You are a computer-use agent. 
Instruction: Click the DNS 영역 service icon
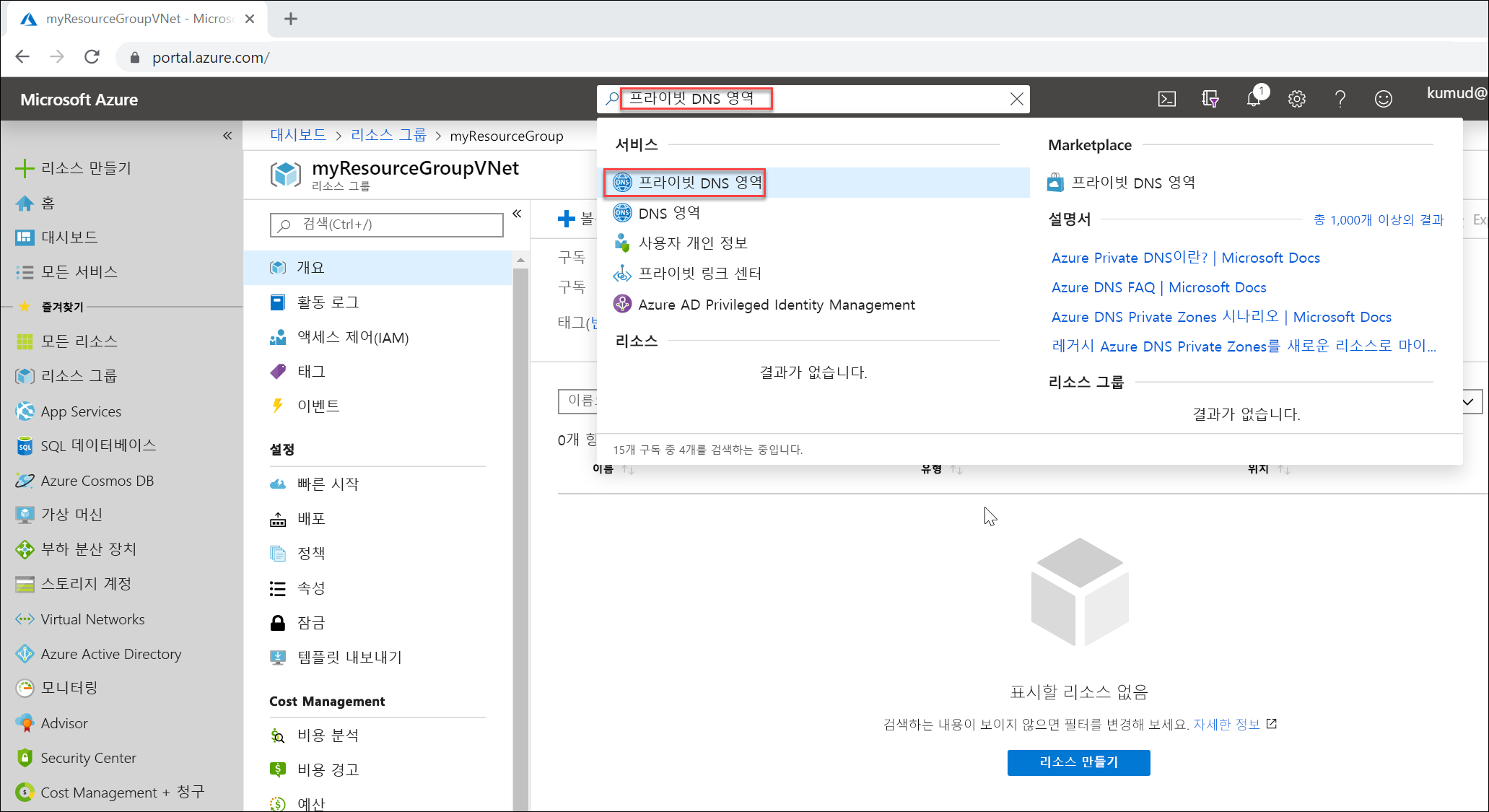click(622, 212)
